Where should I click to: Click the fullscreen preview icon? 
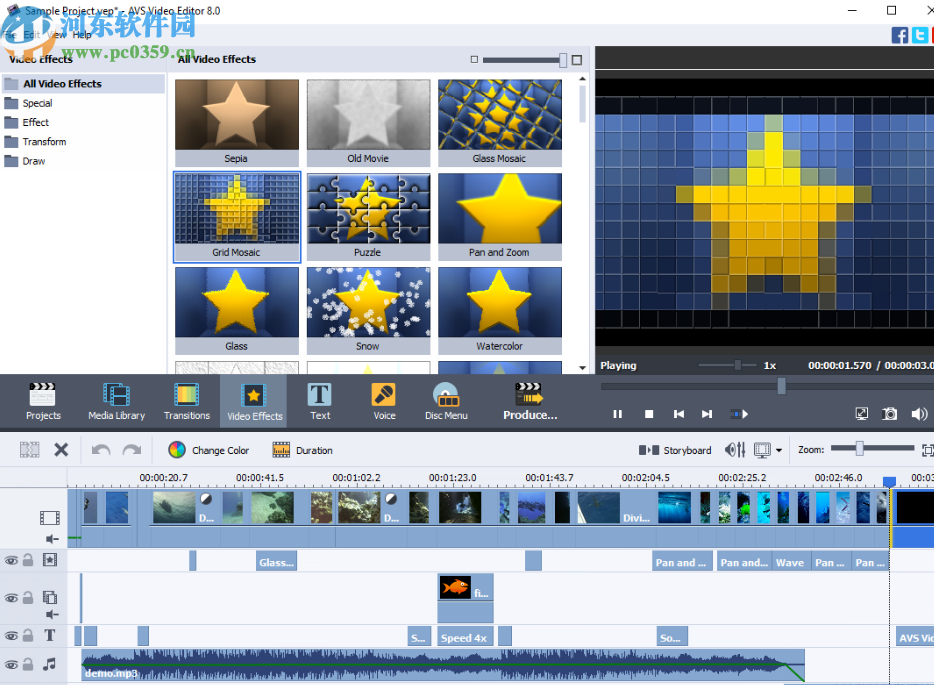point(861,413)
